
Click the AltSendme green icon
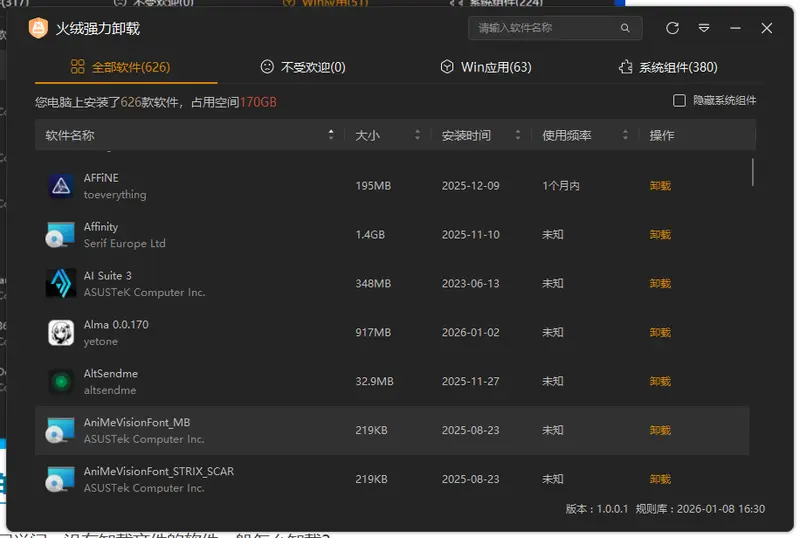61,381
